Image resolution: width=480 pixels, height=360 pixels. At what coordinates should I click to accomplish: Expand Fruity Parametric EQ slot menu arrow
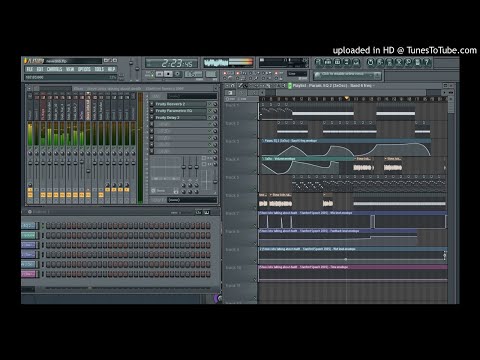coord(152,111)
